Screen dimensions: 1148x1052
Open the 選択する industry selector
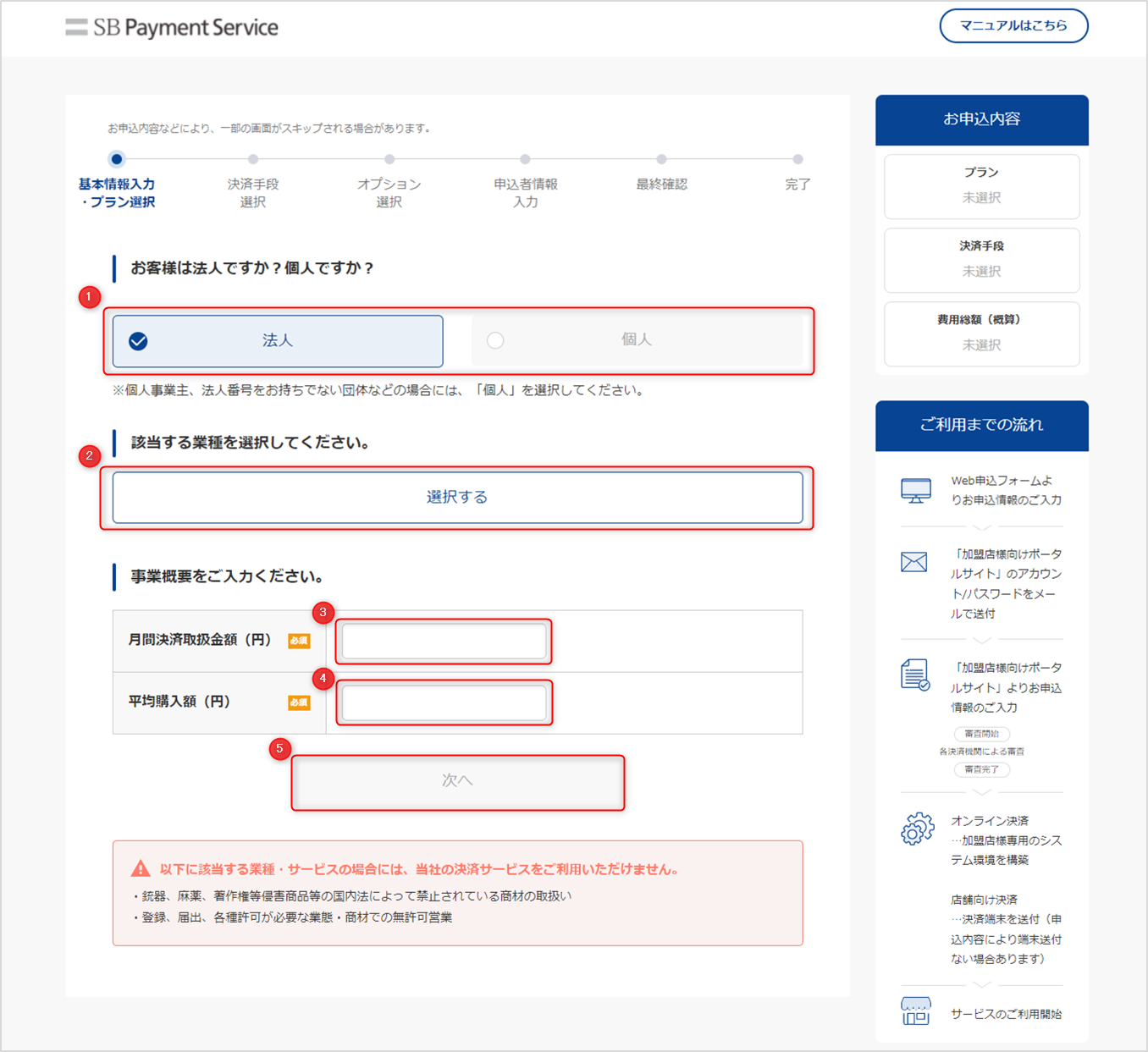click(457, 498)
